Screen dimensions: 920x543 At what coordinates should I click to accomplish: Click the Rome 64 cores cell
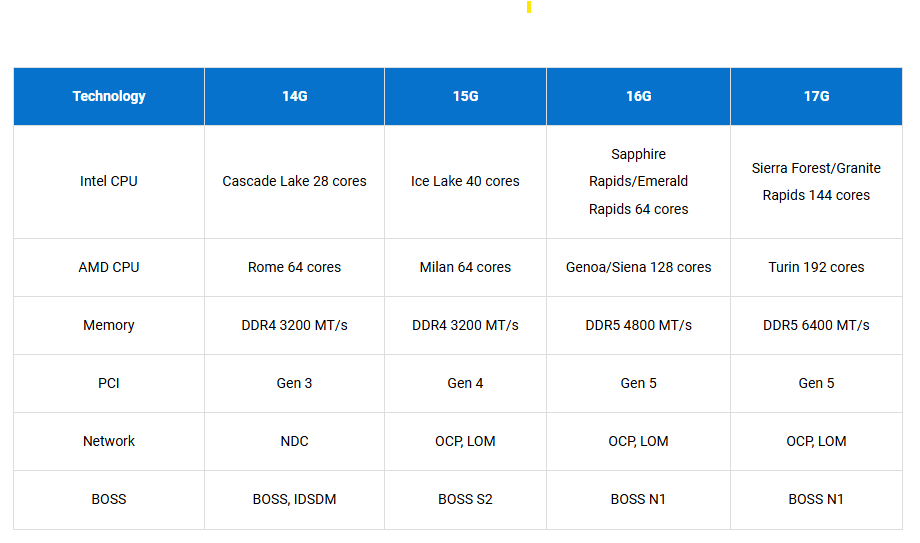pyautogui.click(x=295, y=268)
